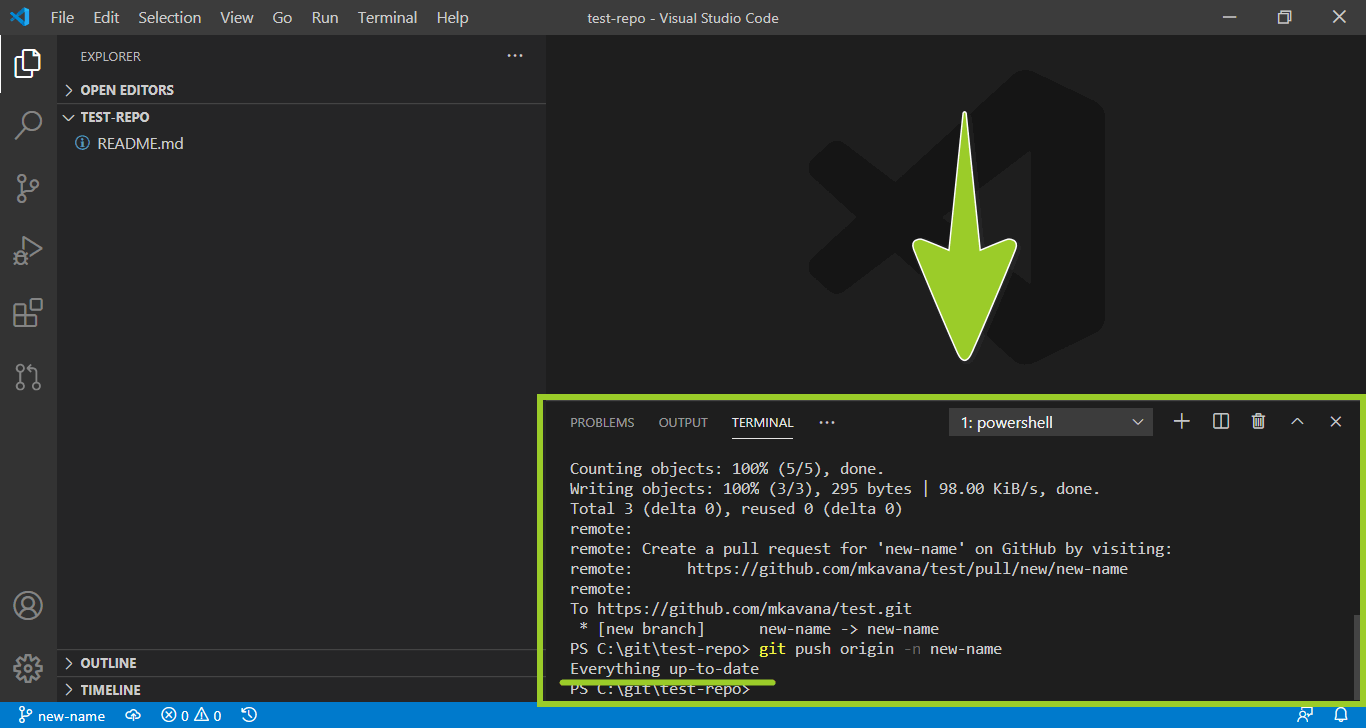Click the feedback icon in status bar
The image size is (1366, 728).
[x=1305, y=716]
